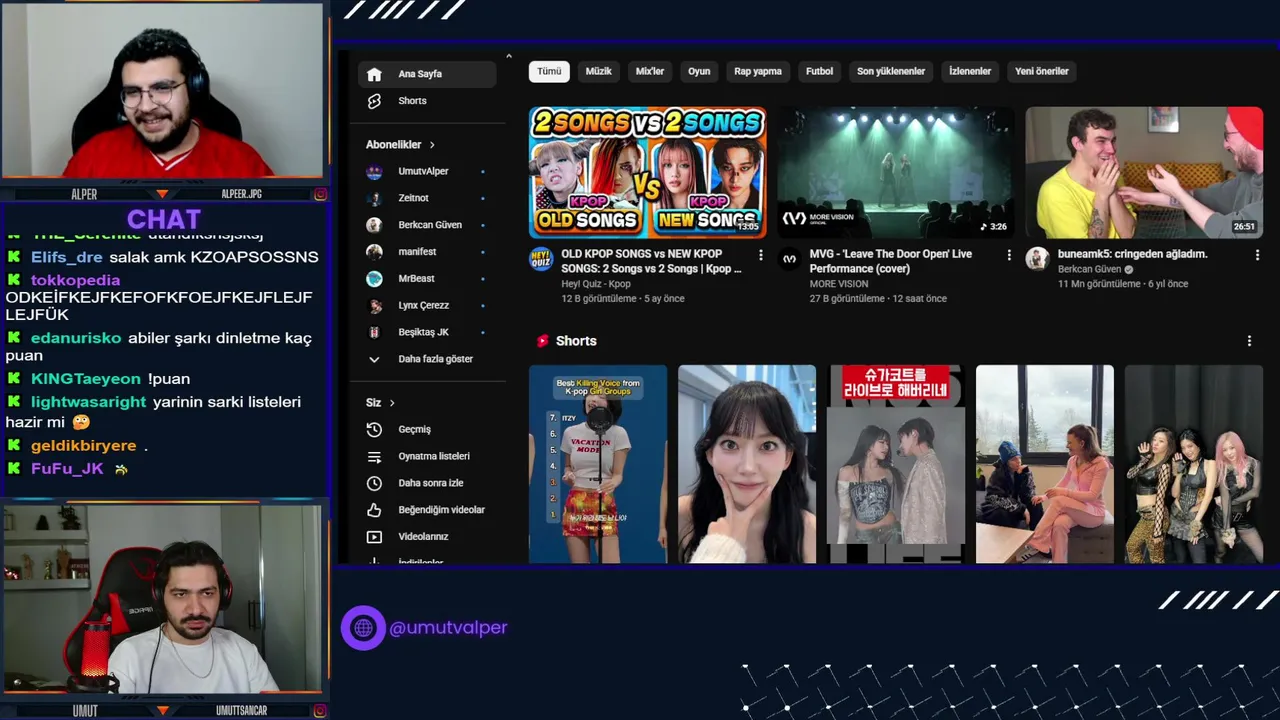Image resolution: width=1280 pixels, height=720 pixels.
Task: Open the Shorts sidebar icon
Action: (374, 101)
